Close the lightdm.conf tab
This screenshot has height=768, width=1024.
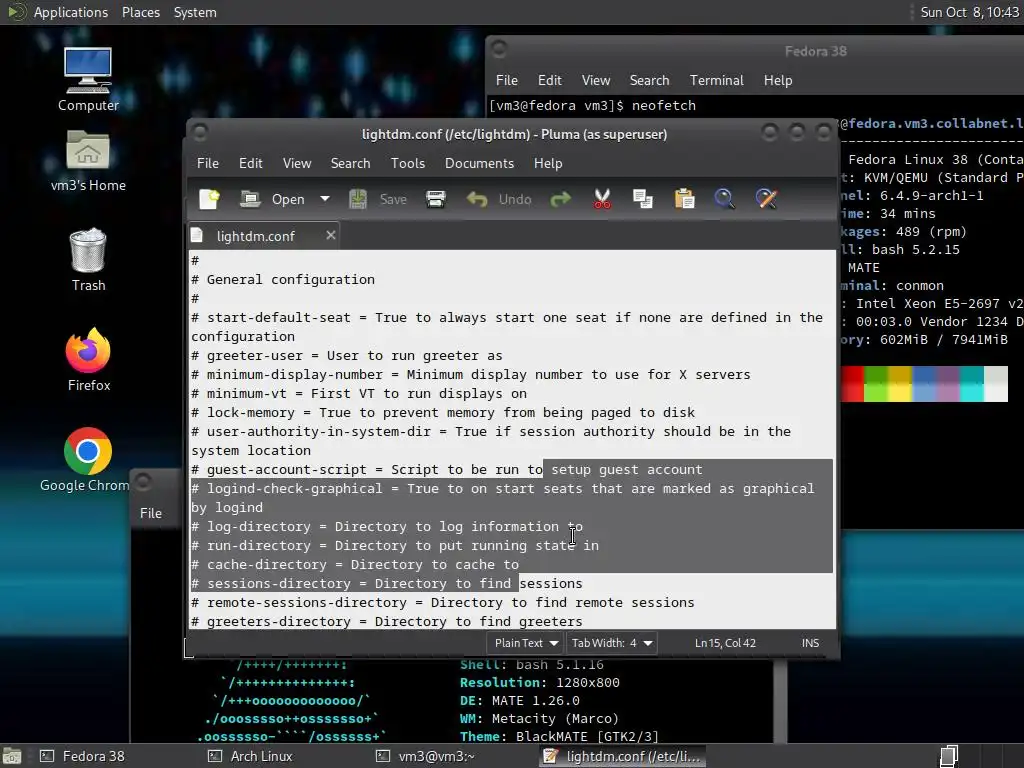(331, 235)
